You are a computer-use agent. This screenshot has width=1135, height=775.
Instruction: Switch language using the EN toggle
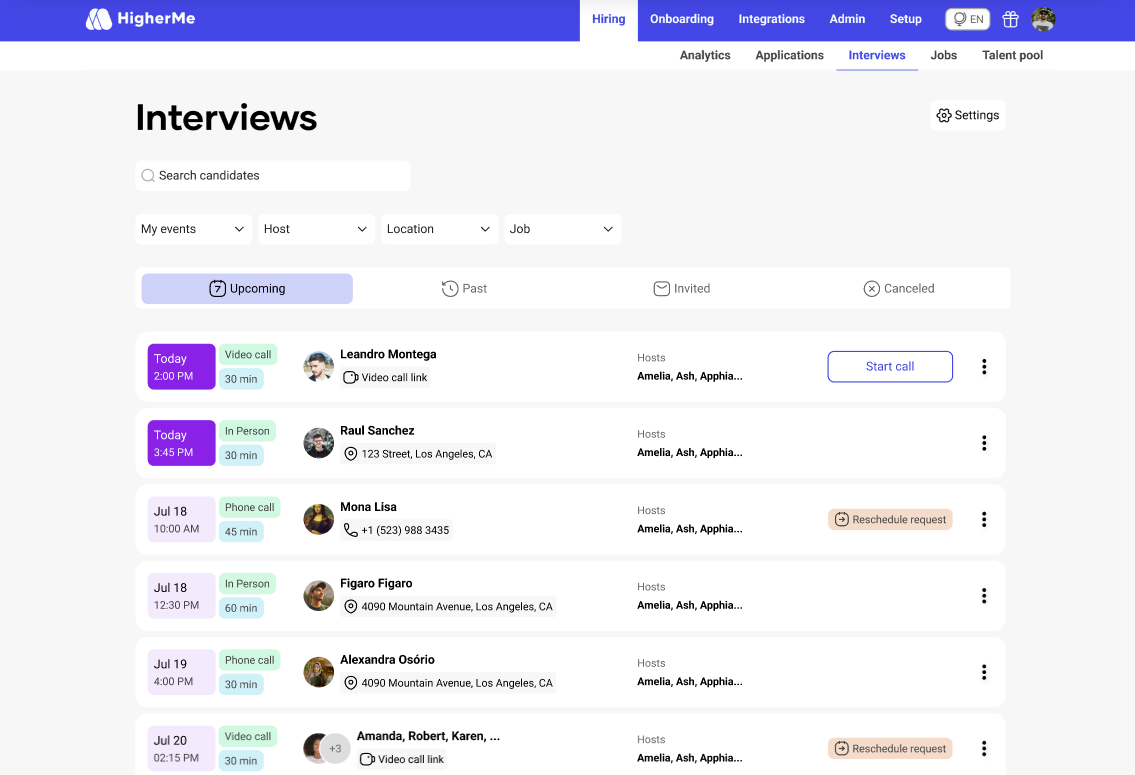967,19
